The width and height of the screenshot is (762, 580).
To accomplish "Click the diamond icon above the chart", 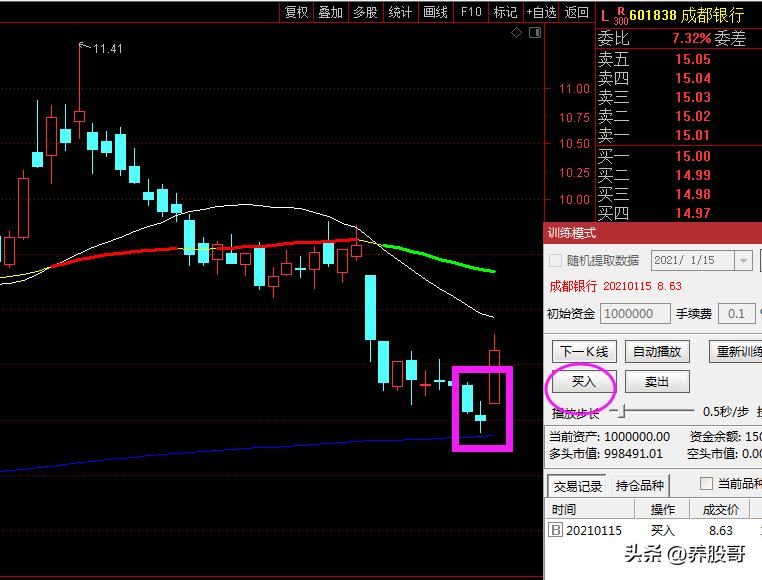I will tap(516, 33).
